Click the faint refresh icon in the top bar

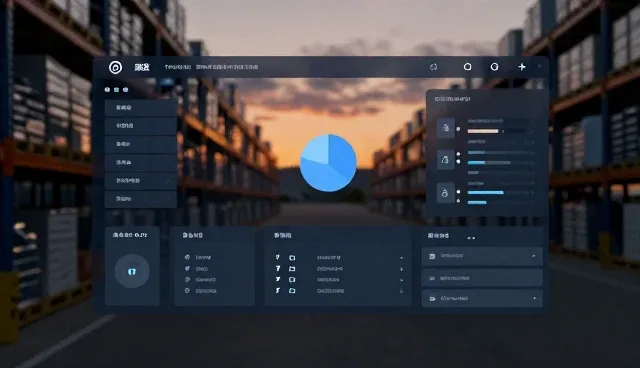click(x=433, y=67)
